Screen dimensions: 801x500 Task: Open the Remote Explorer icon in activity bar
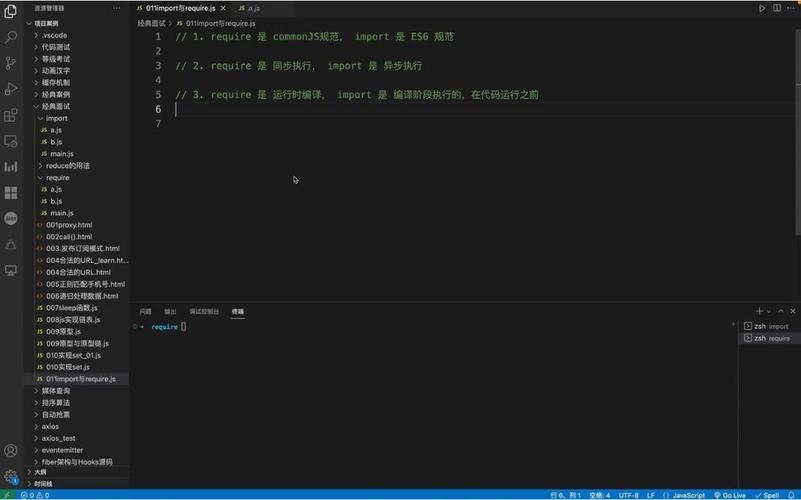pyautogui.click(x=10, y=141)
